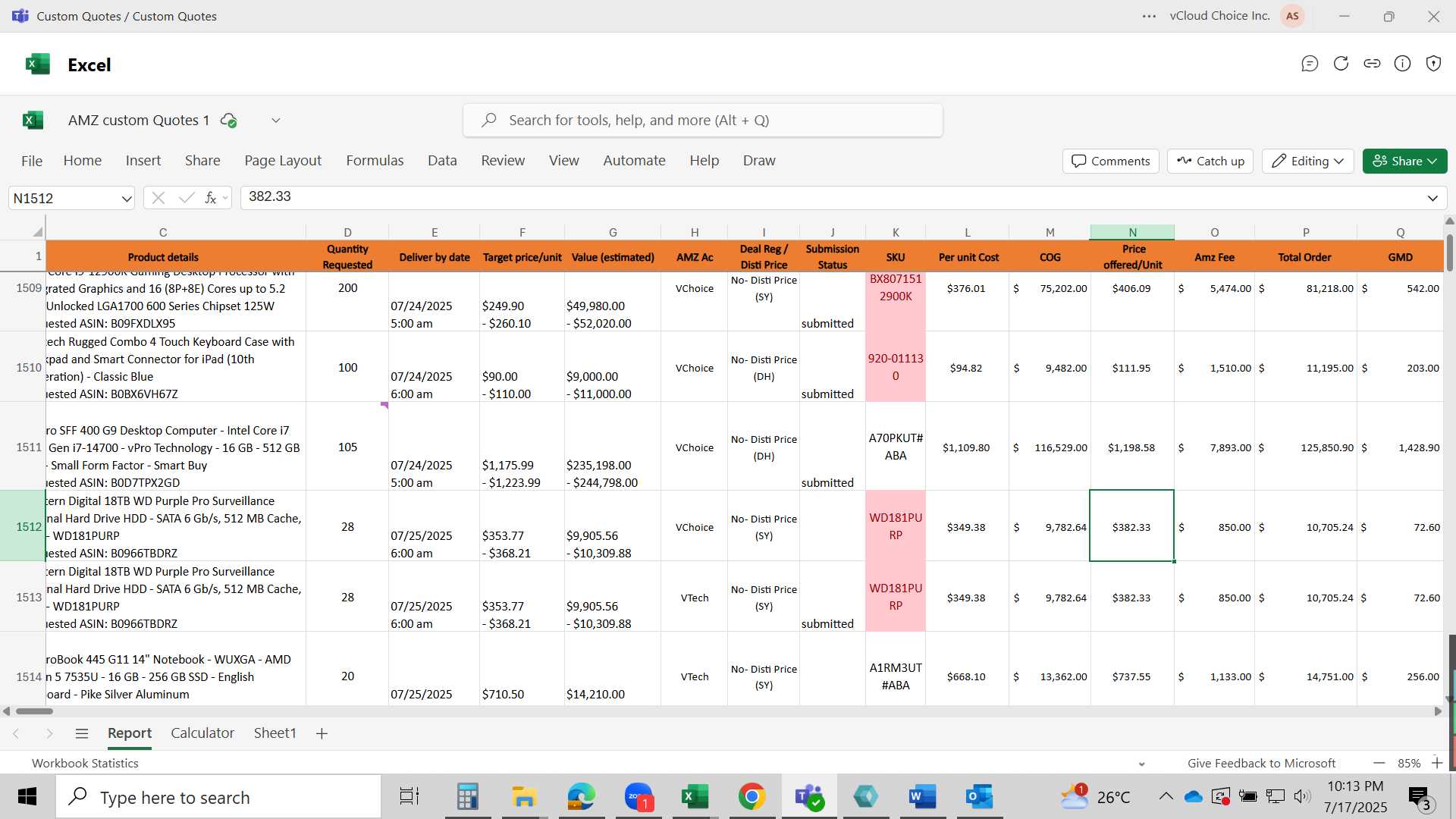Click the vertical scrollbar thumb

pos(1451,253)
